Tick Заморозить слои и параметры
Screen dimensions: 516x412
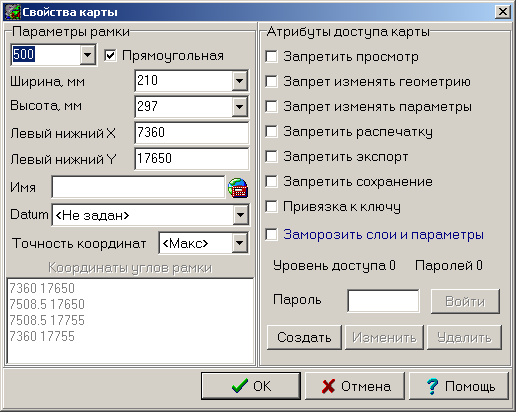[271, 234]
